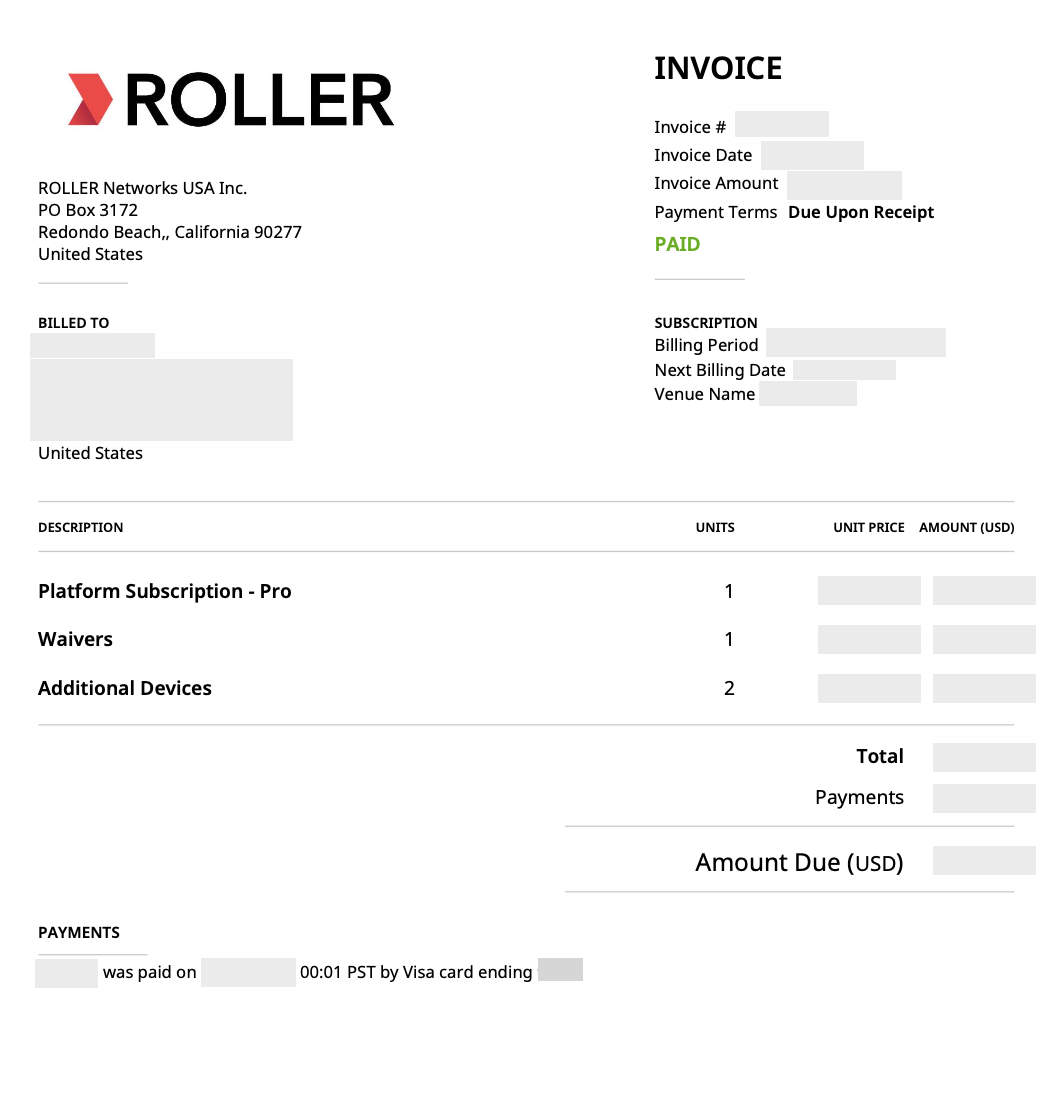Select the Additional Devices line item
1062x1100 pixels.
click(x=125, y=688)
